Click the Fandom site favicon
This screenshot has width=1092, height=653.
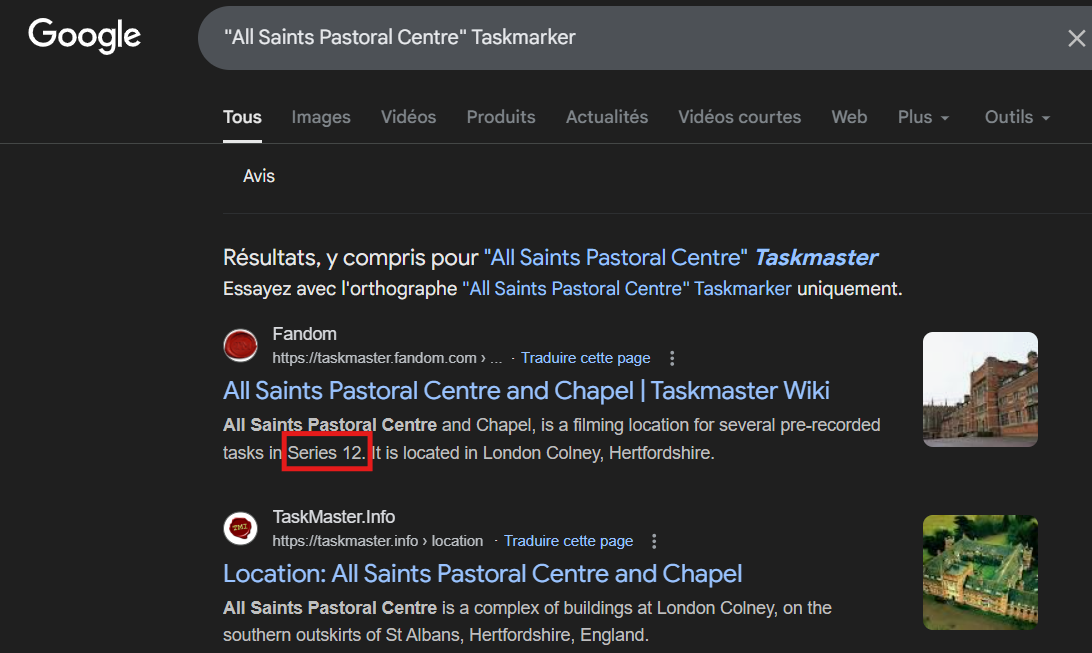(x=240, y=345)
